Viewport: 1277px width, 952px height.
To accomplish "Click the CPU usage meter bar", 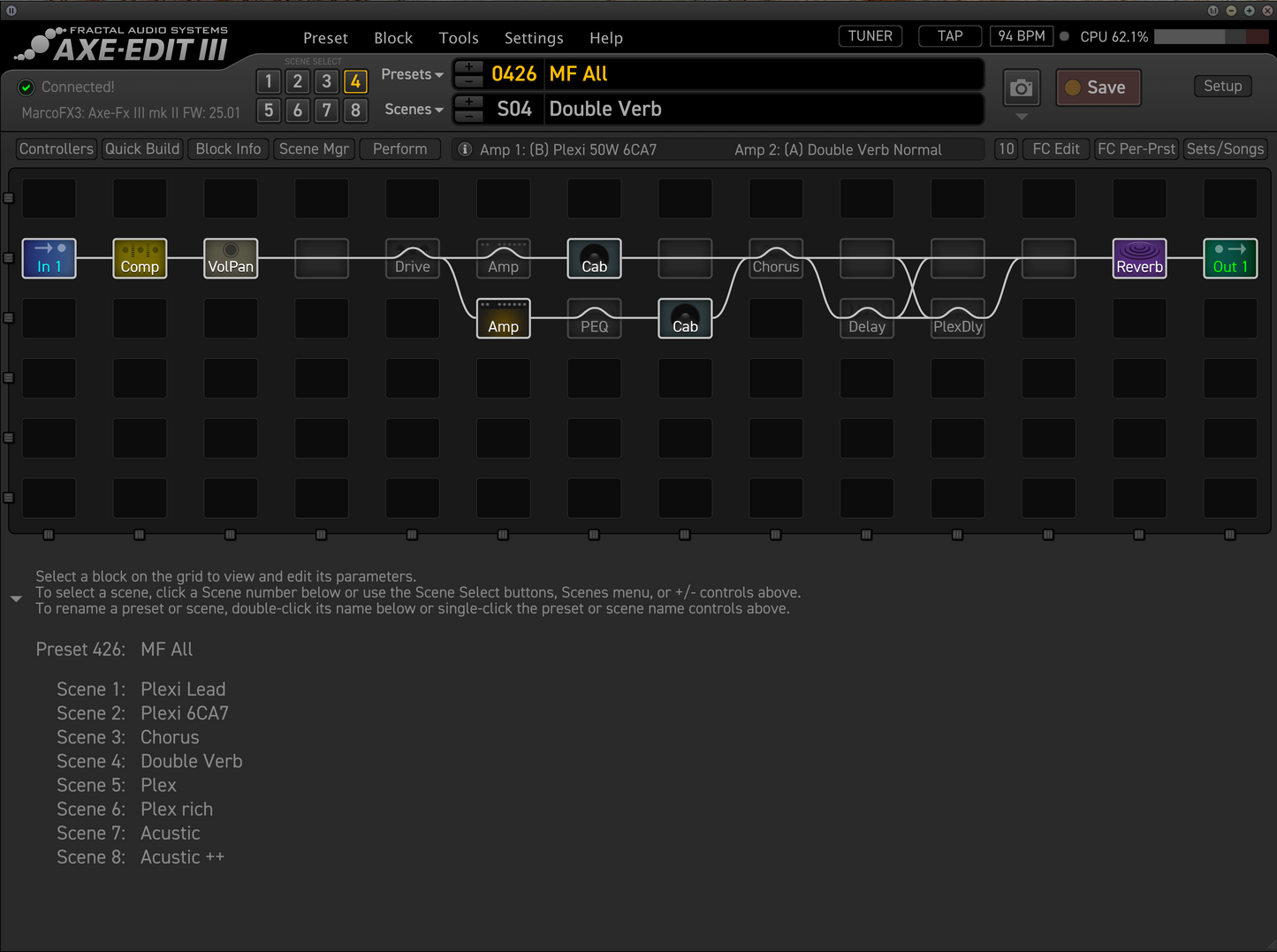I will coord(1212,37).
